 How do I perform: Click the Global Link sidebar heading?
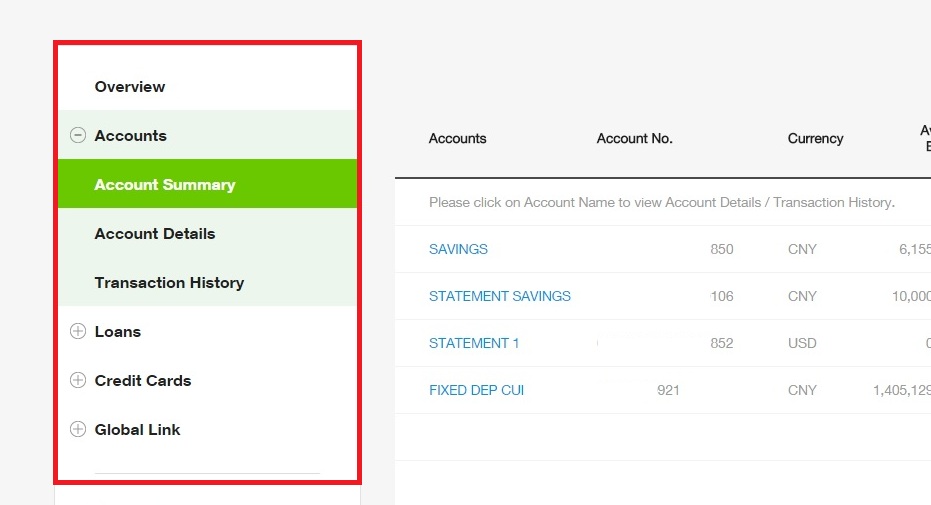point(137,430)
